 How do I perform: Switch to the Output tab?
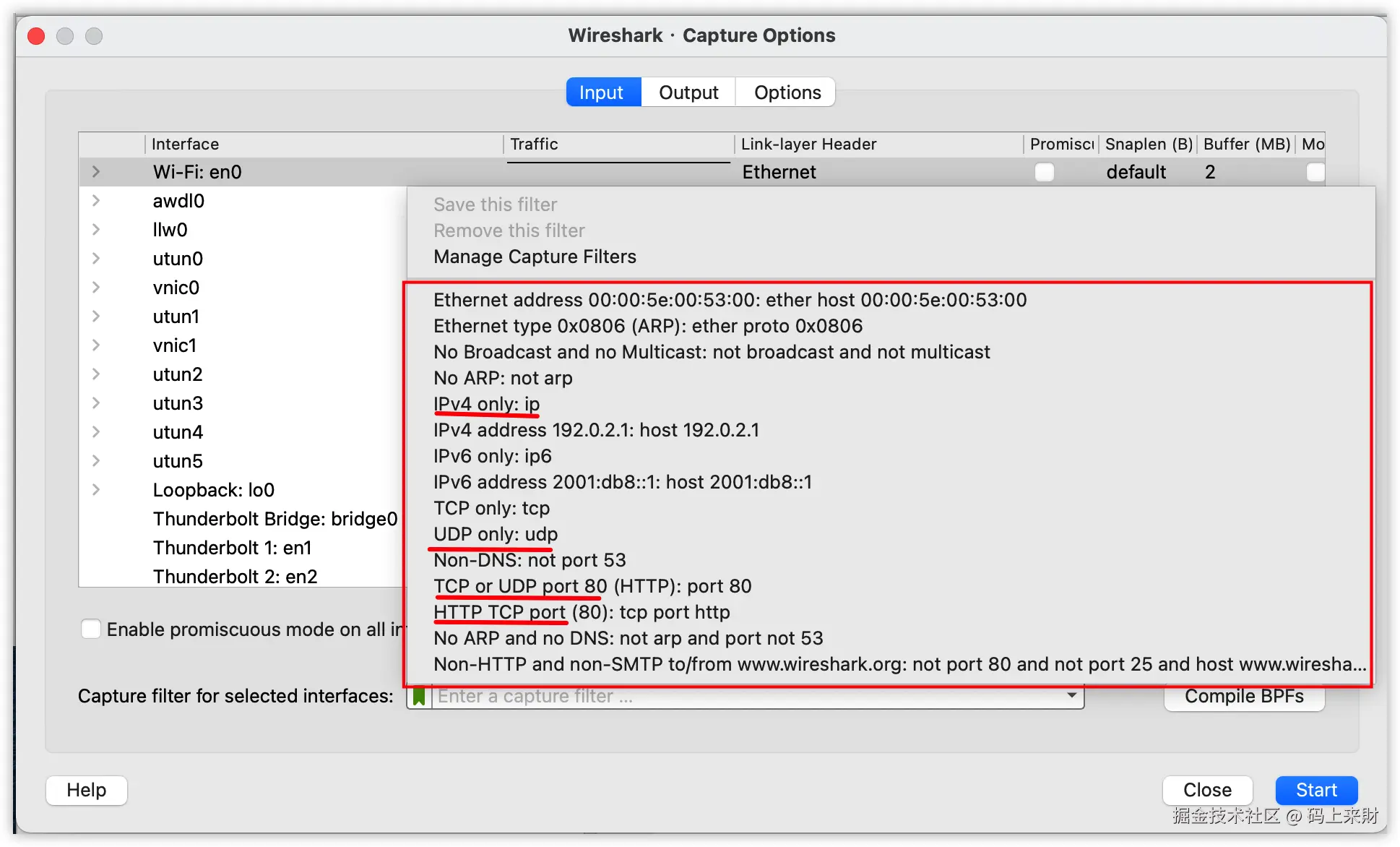pyautogui.click(x=688, y=93)
